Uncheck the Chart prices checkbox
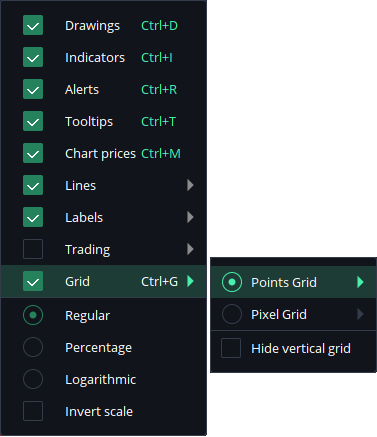 click(33, 153)
